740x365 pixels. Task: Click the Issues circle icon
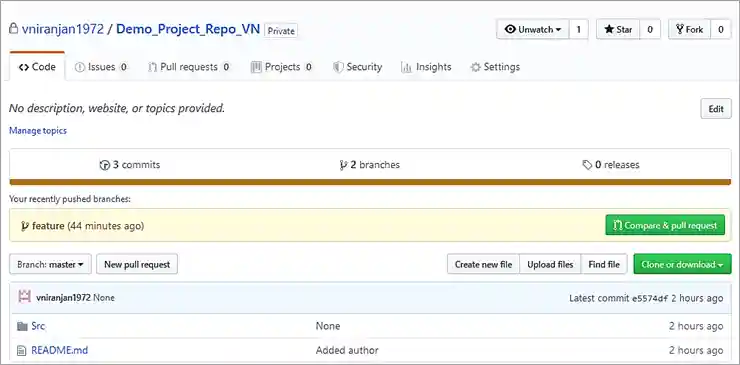coord(80,67)
